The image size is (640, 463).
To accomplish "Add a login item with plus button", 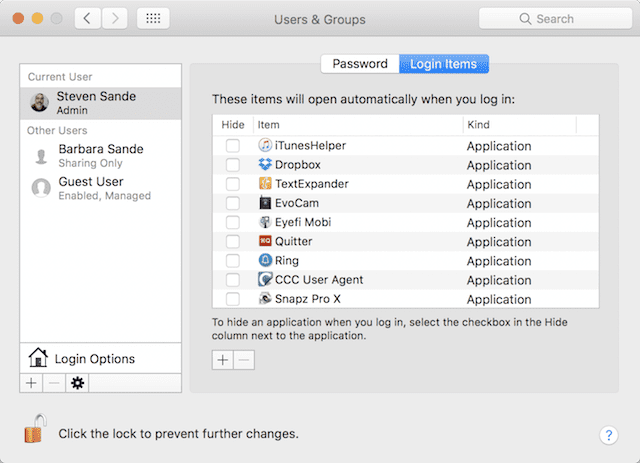I will [x=223, y=360].
